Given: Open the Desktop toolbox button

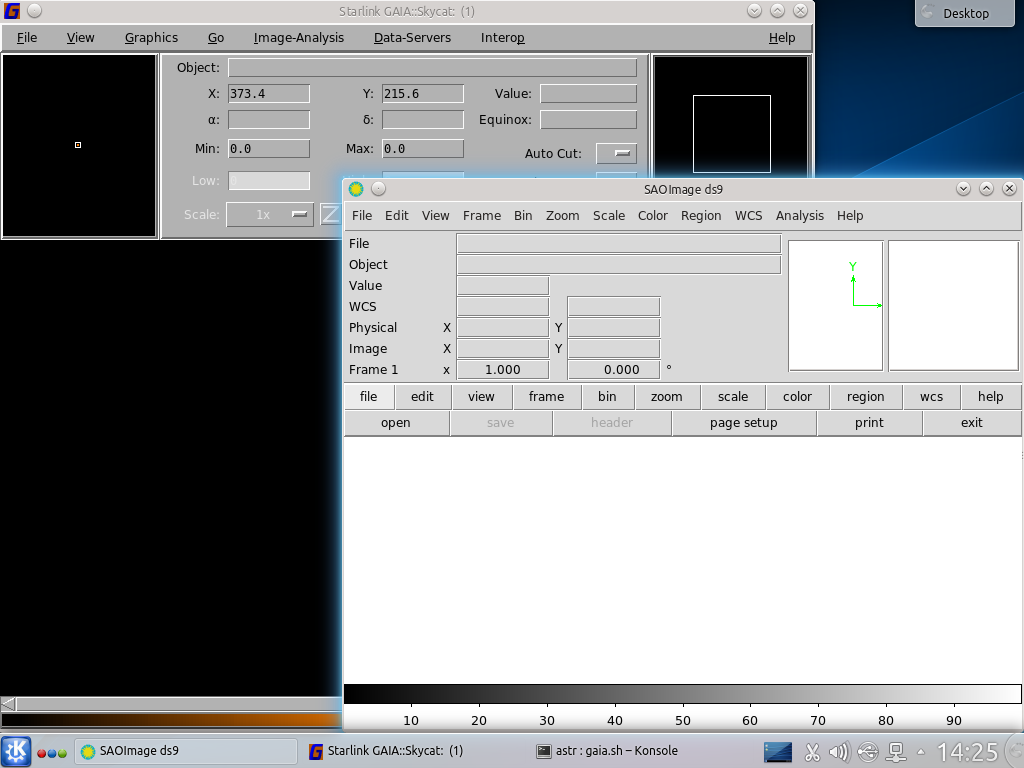Looking at the screenshot, I should [x=965, y=13].
